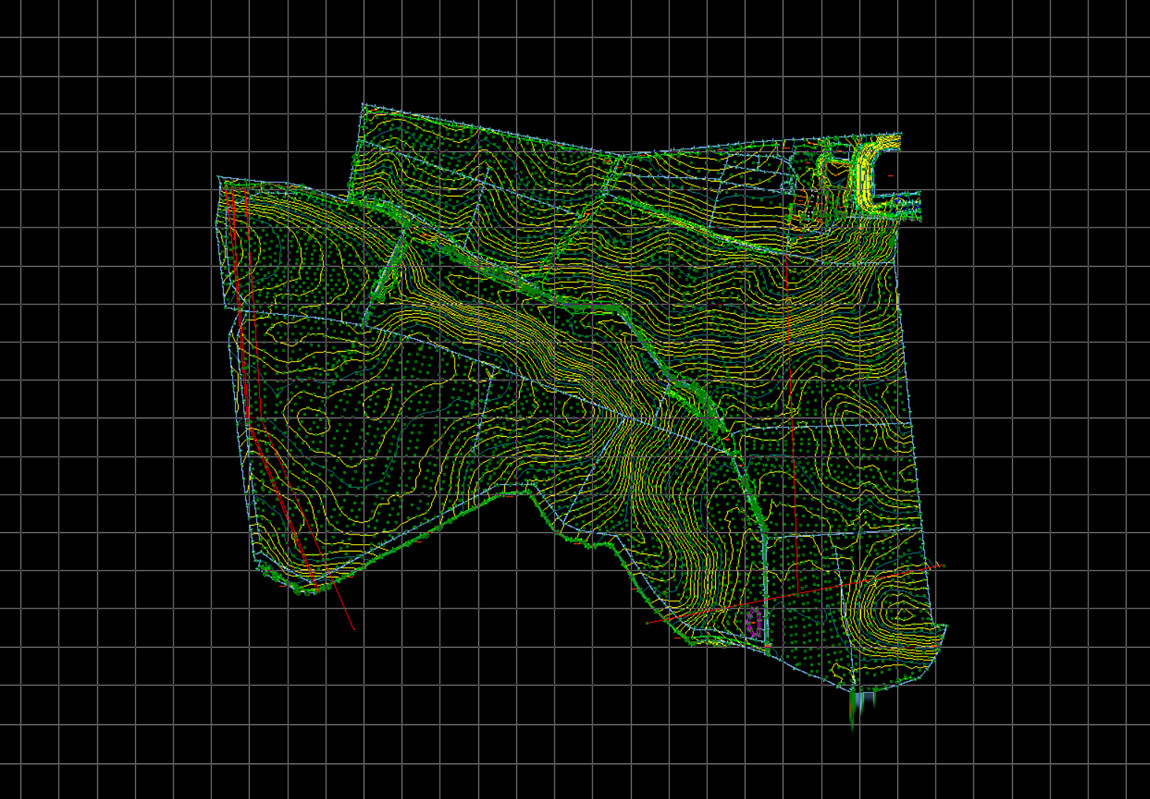
Task: Click the northernmost corner of the site boundary
Action: click(362, 103)
